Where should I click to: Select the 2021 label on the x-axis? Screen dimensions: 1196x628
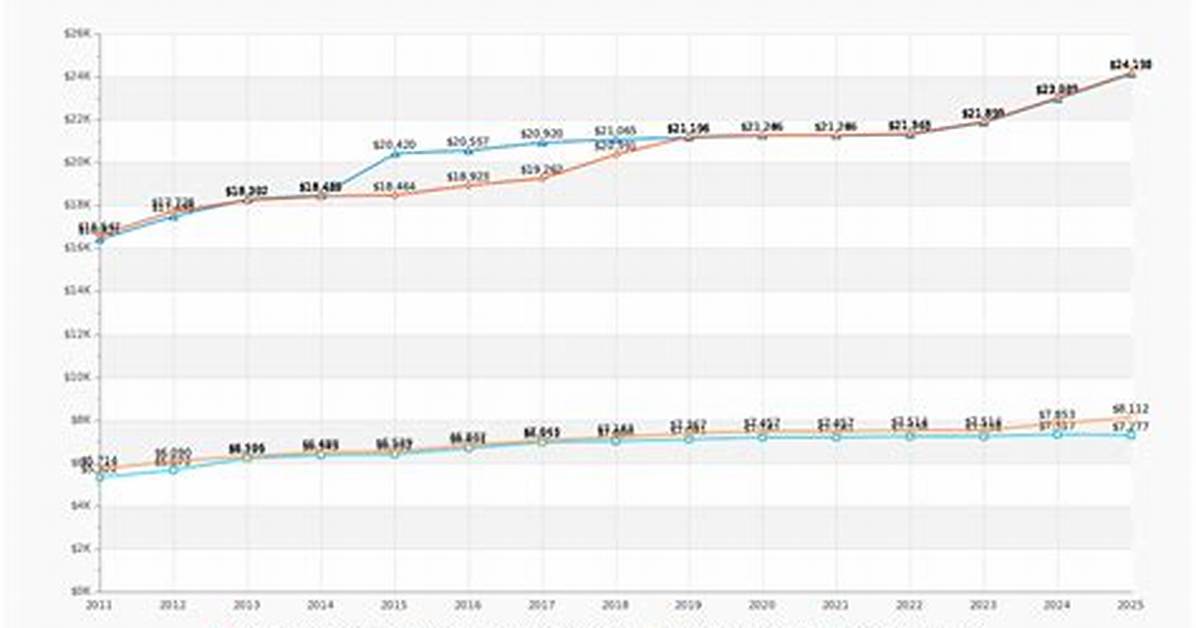(x=837, y=605)
